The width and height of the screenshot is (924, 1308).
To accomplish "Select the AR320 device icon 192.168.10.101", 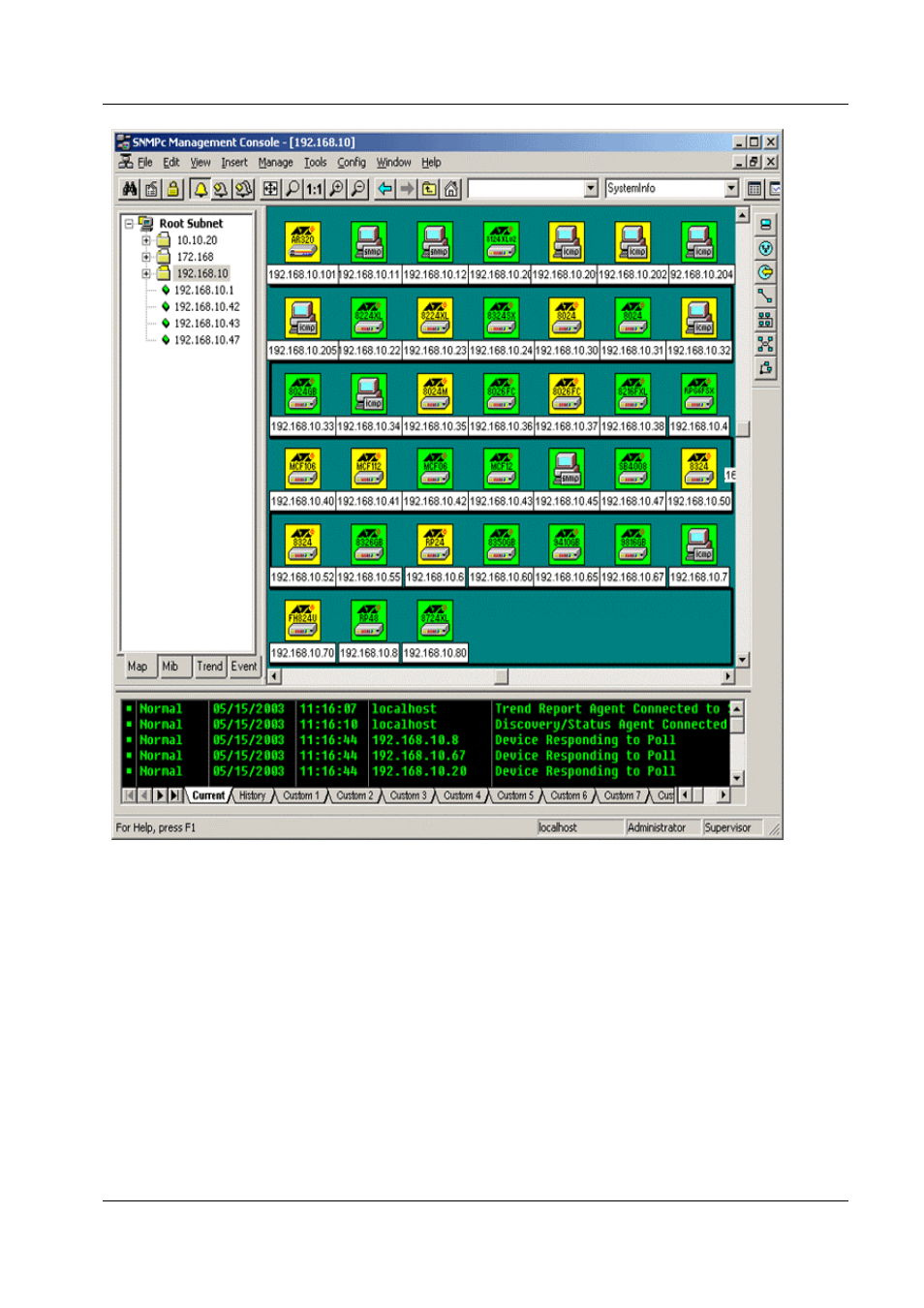I will click(x=303, y=241).
